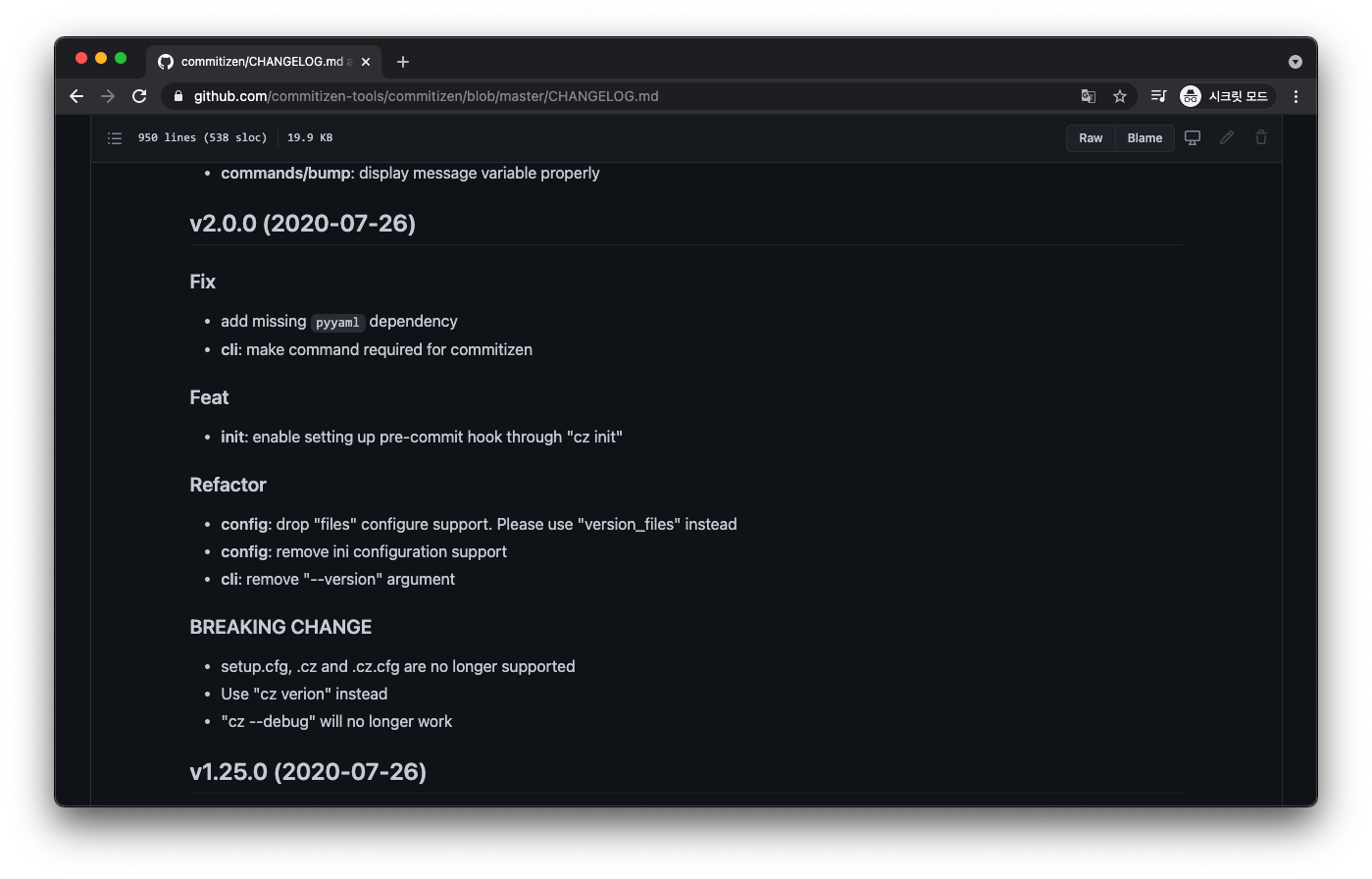Click the v1.25.0 (2020-07-26) heading
The image size is (1372, 879).
tap(308, 772)
